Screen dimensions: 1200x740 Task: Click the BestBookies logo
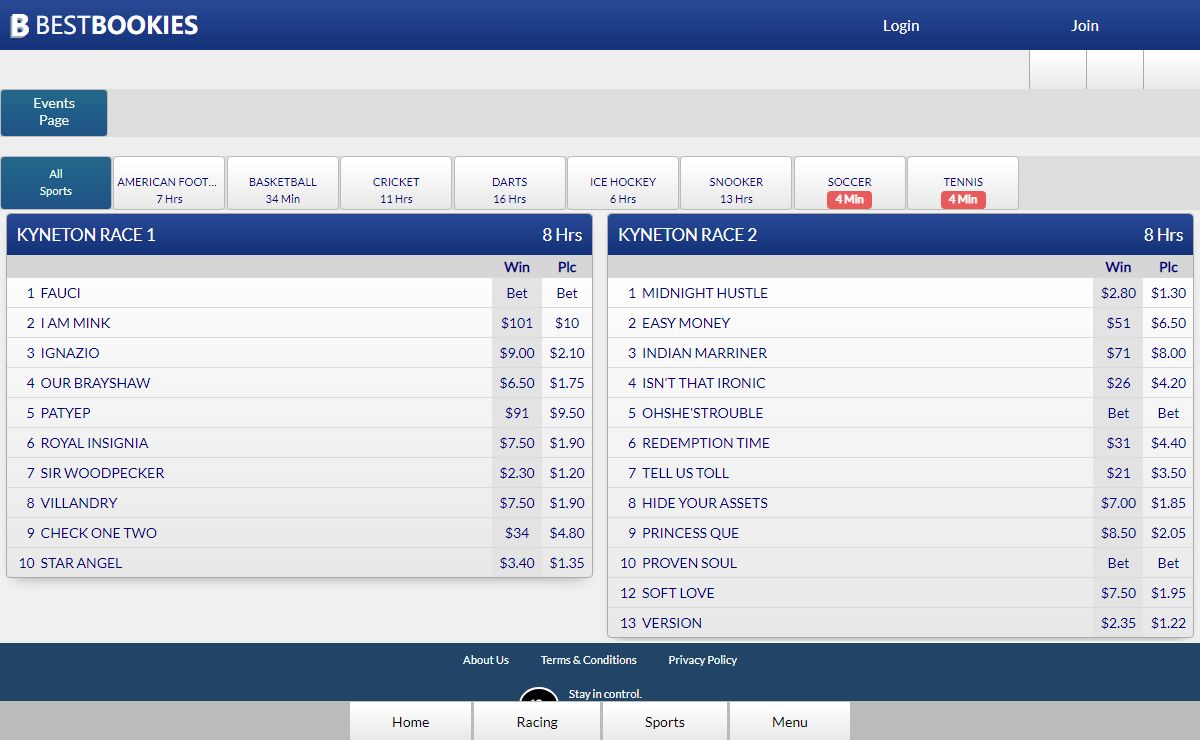[104, 25]
